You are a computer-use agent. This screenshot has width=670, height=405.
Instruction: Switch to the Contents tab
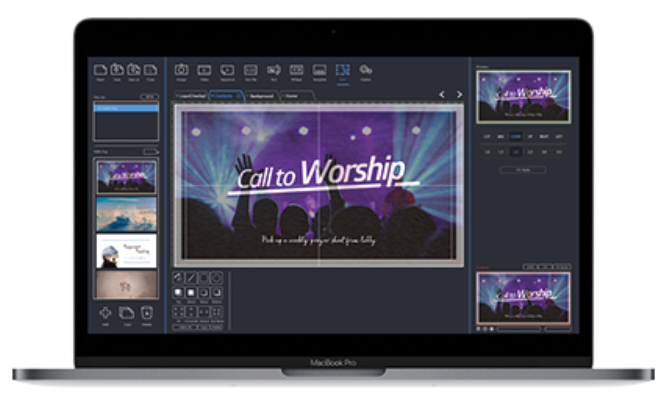click(x=227, y=96)
